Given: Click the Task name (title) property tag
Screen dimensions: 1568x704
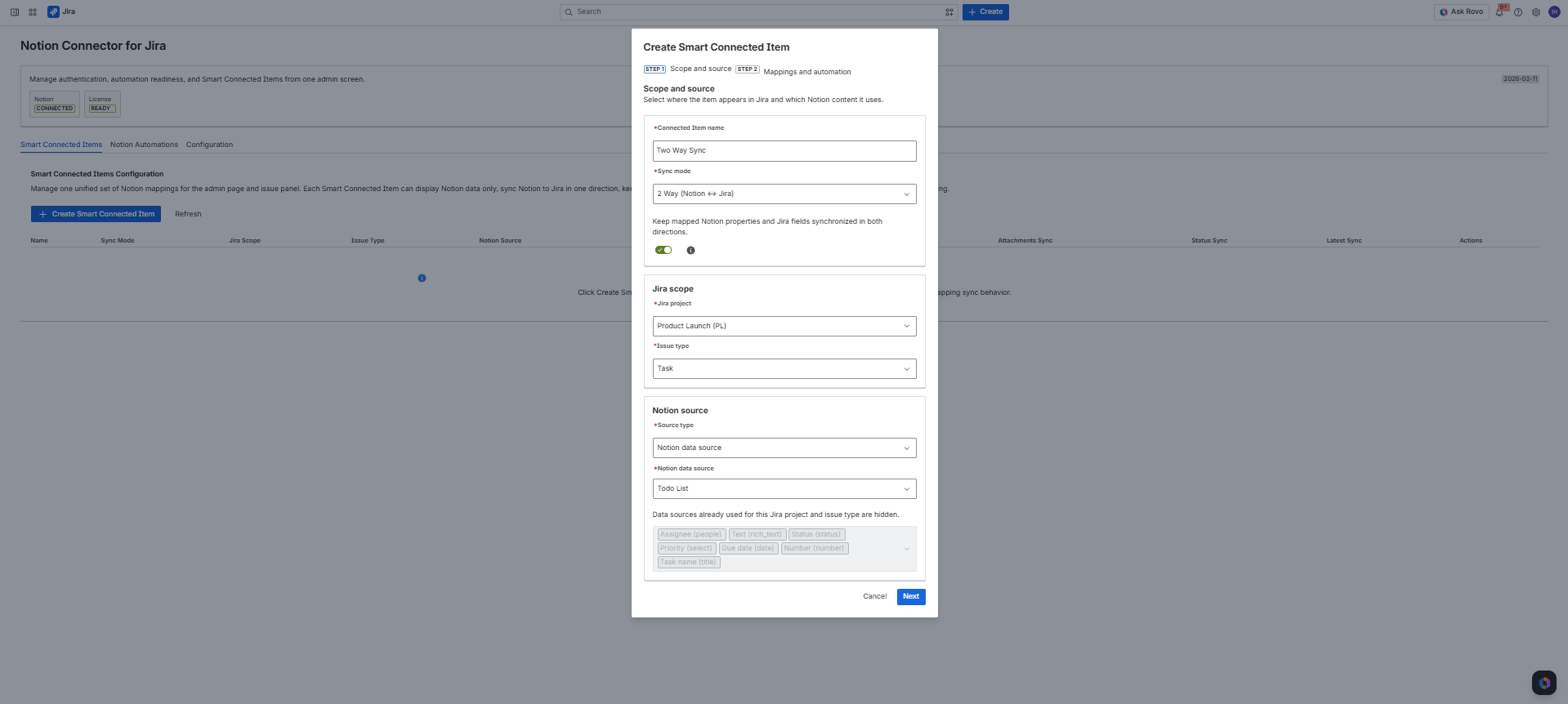Looking at the screenshot, I should tap(689, 563).
